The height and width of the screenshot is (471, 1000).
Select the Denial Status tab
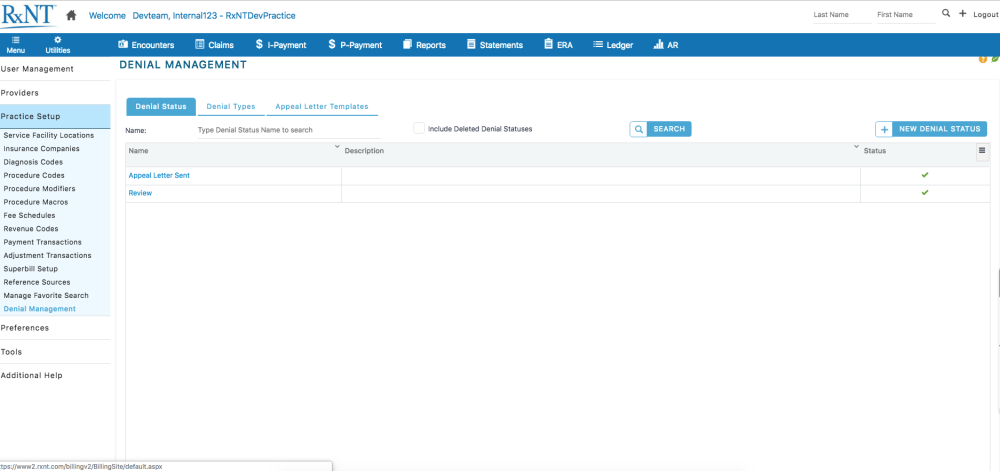[x=161, y=106]
